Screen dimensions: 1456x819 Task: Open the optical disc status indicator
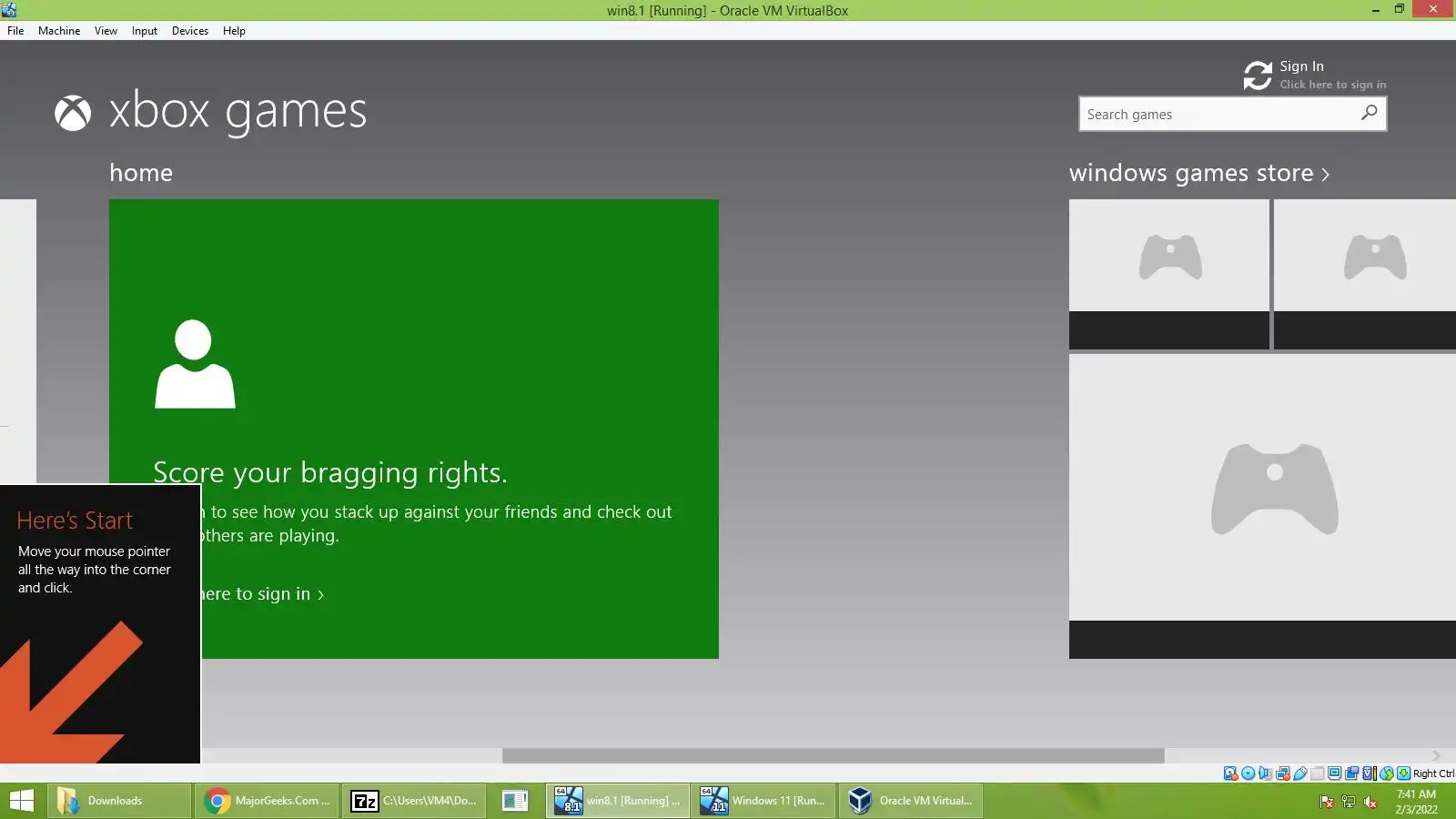pyautogui.click(x=1248, y=773)
